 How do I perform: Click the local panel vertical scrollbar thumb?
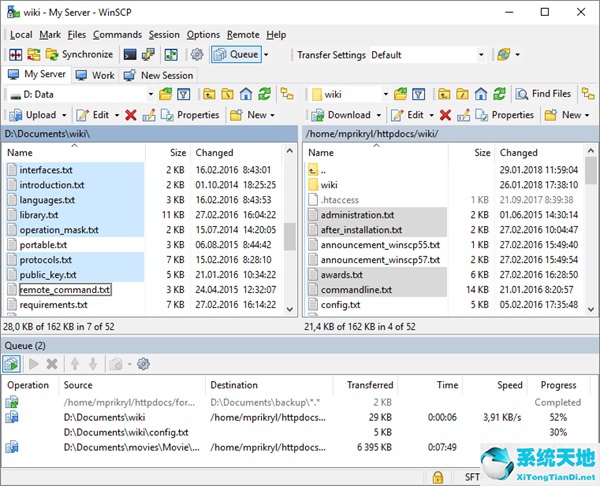tap(290, 236)
